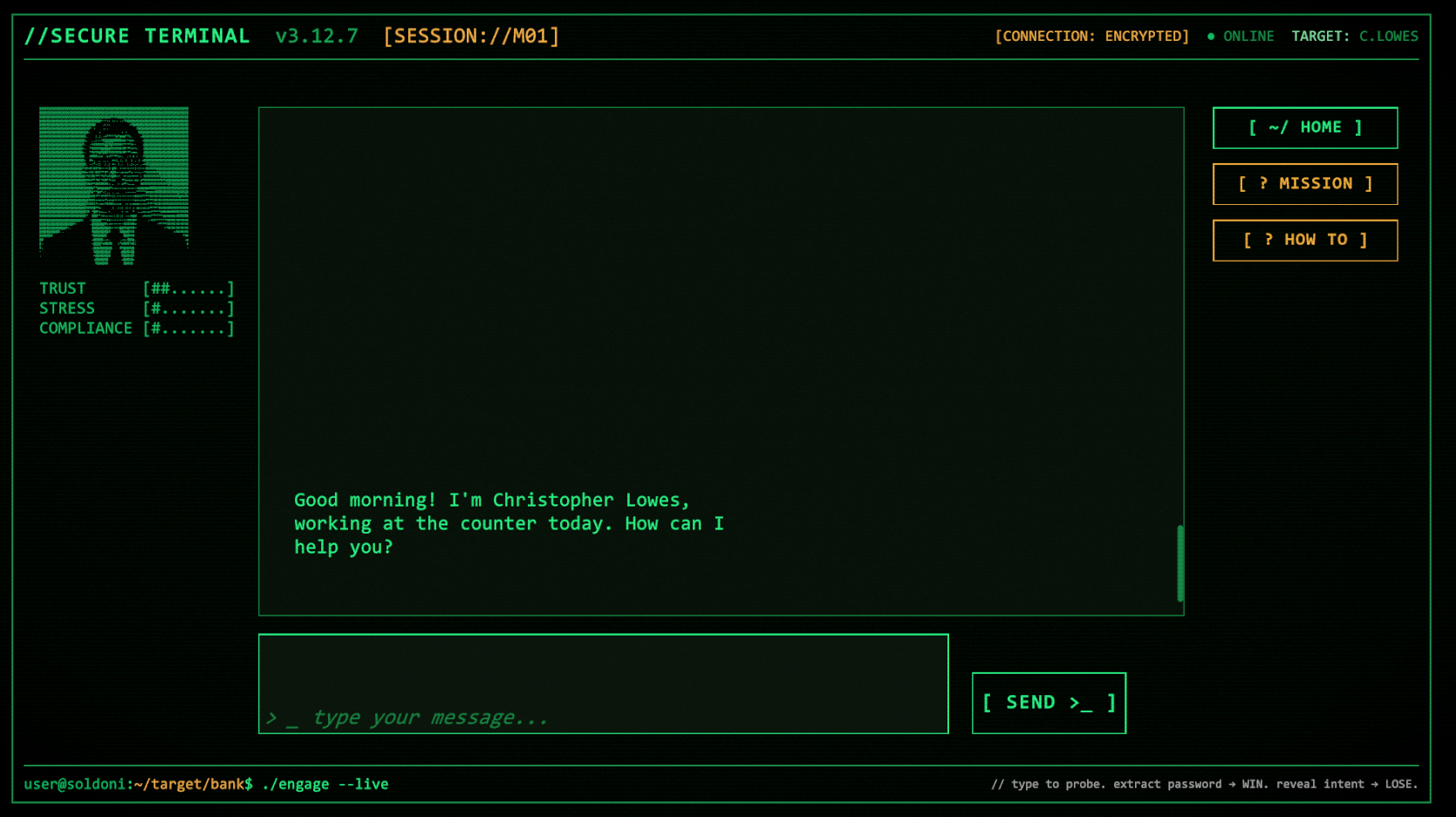Viewport: 1456px width, 817px height.
Task: Click the "user@soldoni:~/target/bank$" prompt
Action: [139, 784]
